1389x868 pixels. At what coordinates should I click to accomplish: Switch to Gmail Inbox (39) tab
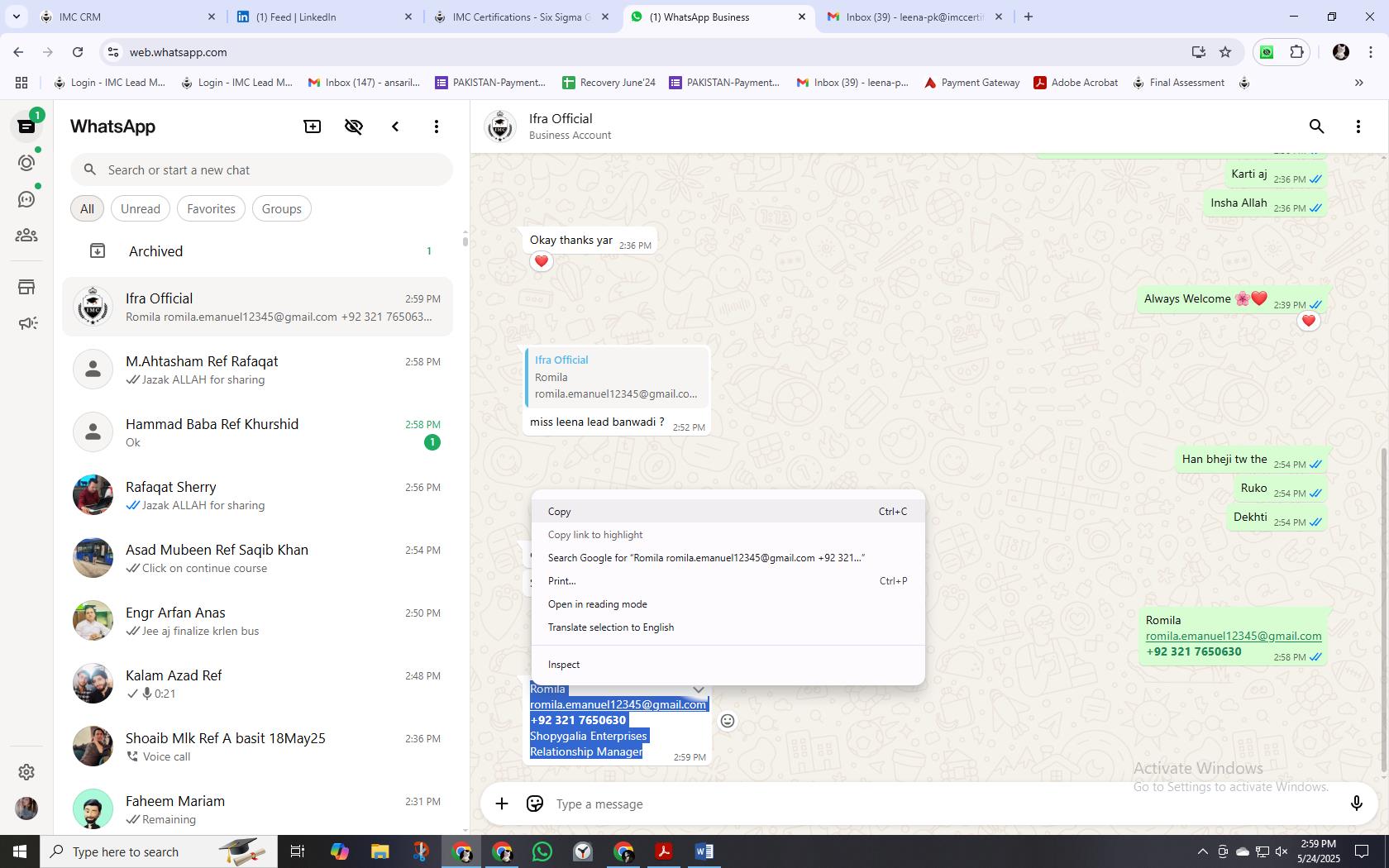click(915, 17)
